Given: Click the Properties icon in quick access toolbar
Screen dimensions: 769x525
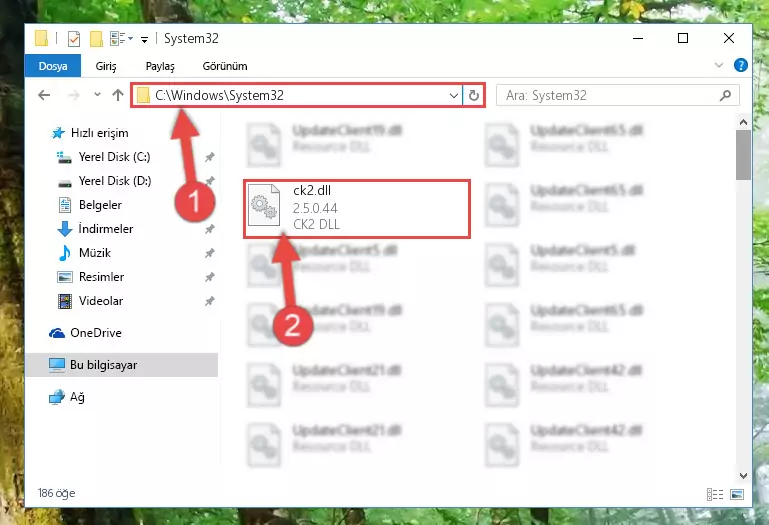Looking at the screenshot, I should [74, 38].
